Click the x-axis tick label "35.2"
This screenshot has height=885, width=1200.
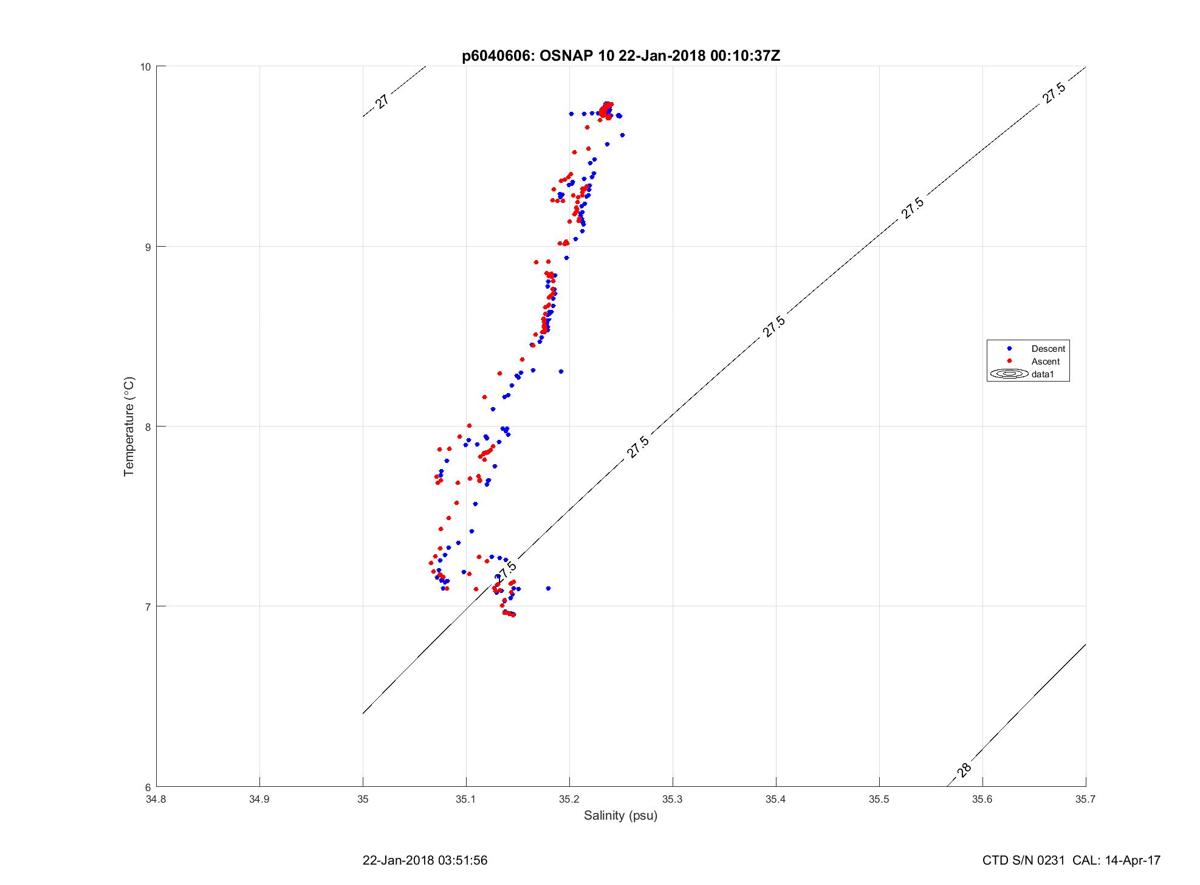click(569, 798)
